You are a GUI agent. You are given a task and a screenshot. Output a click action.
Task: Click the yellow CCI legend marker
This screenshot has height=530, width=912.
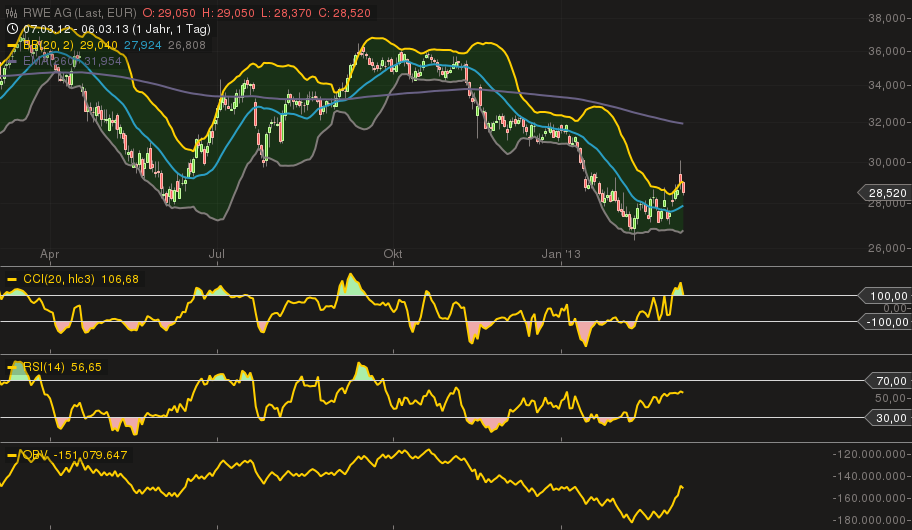(x=12, y=279)
